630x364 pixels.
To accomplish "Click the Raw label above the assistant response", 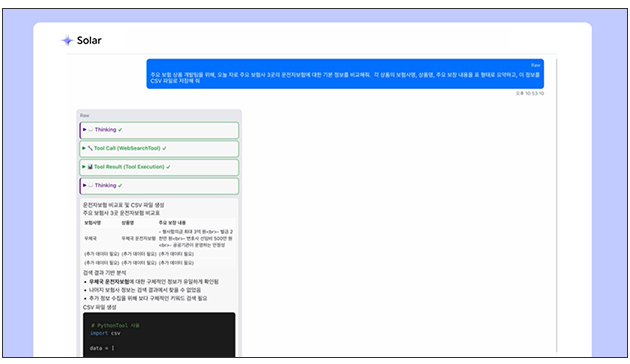I will click(x=84, y=116).
